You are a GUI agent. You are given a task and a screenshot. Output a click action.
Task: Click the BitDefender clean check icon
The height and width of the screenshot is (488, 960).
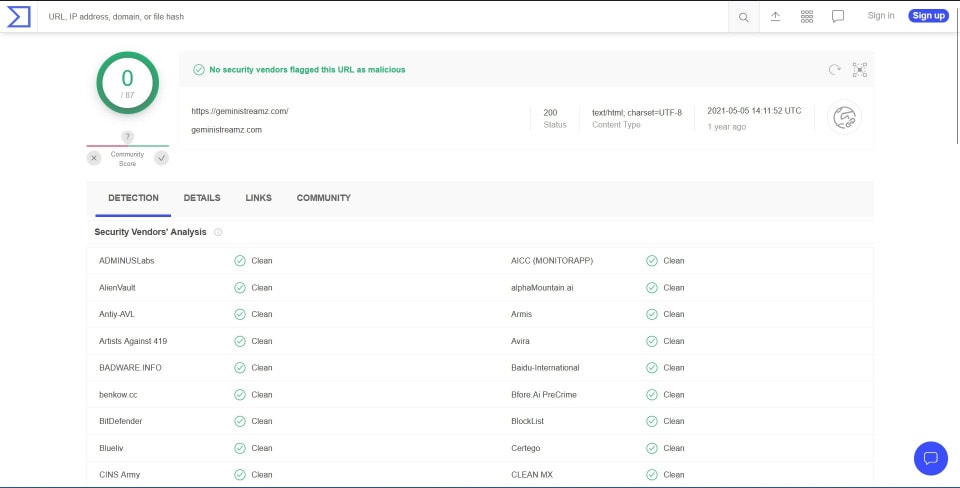[240, 421]
